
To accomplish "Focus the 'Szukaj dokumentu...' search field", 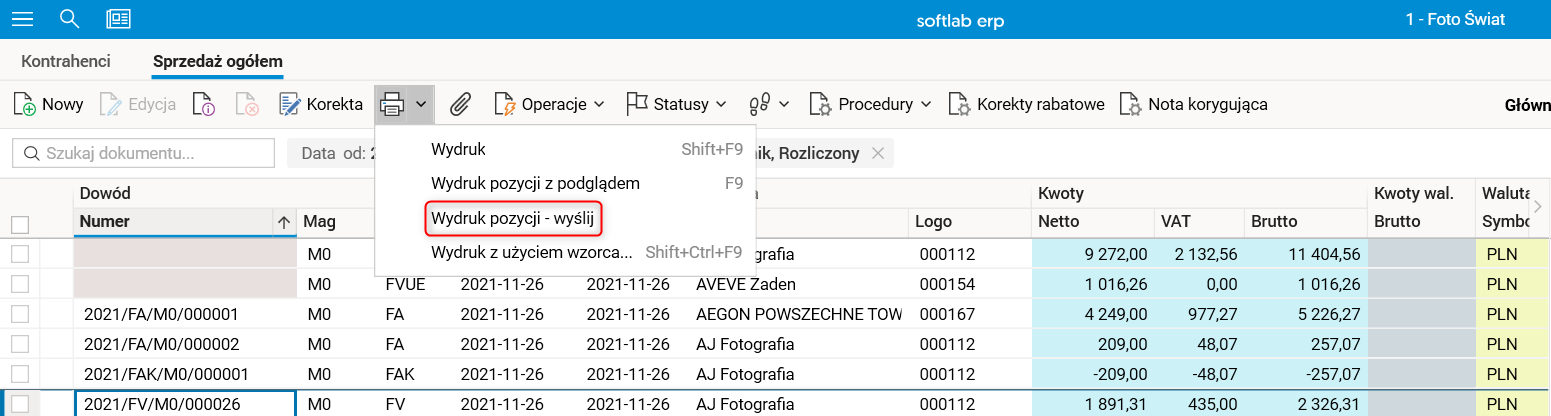I will pos(150,153).
